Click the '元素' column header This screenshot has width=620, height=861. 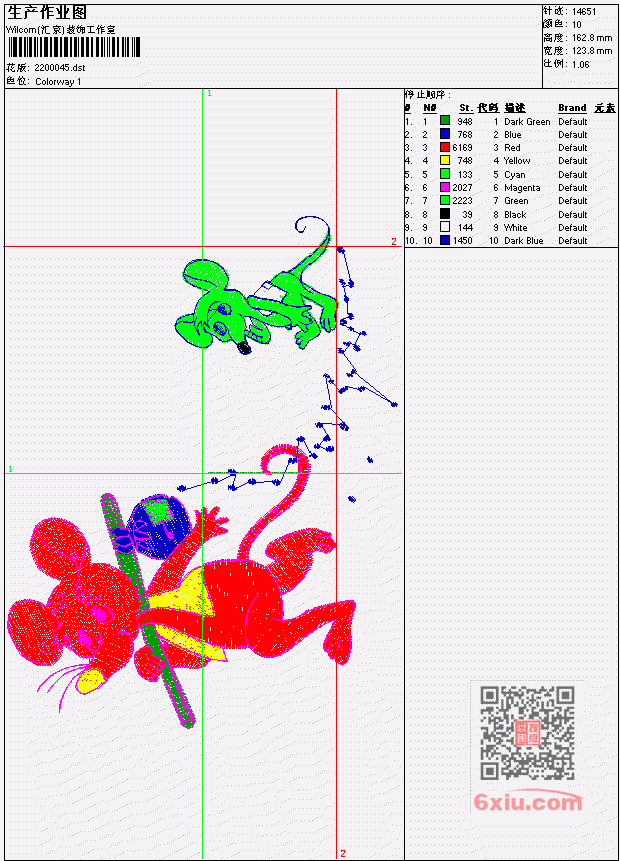coord(605,108)
